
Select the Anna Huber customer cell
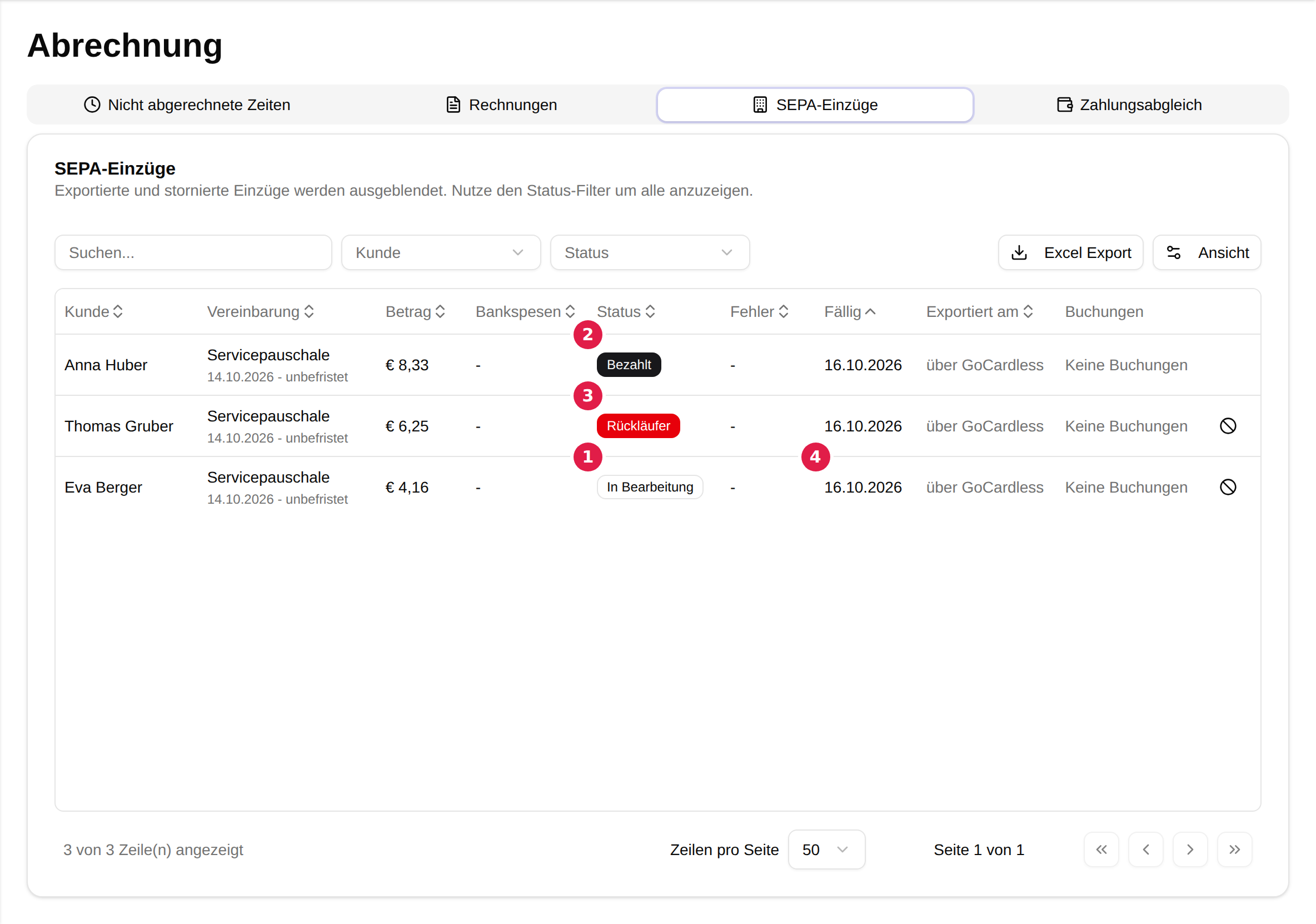pos(106,365)
